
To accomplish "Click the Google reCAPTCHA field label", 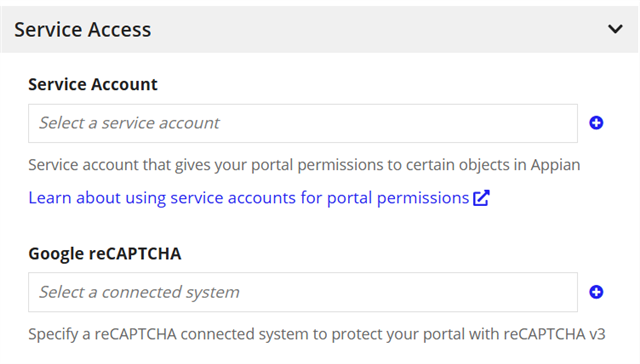I will point(104,253).
